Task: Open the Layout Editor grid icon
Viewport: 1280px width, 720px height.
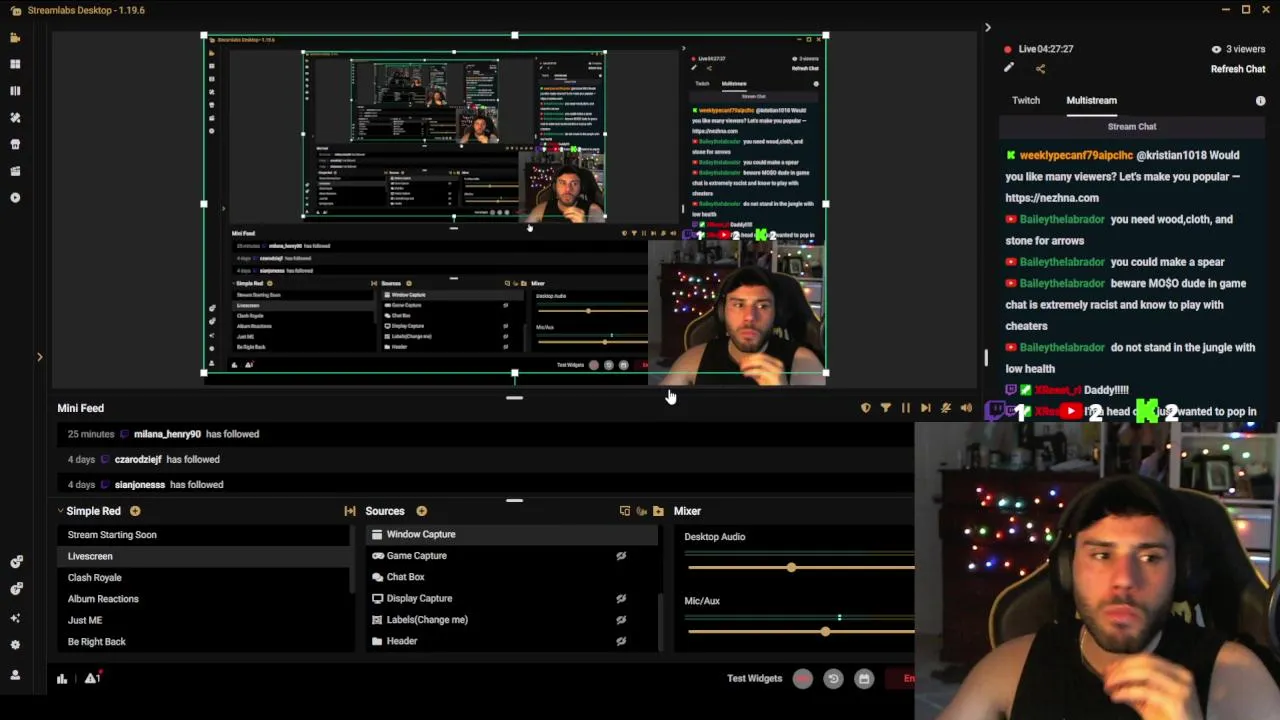Action: click(x=15, y=64)
